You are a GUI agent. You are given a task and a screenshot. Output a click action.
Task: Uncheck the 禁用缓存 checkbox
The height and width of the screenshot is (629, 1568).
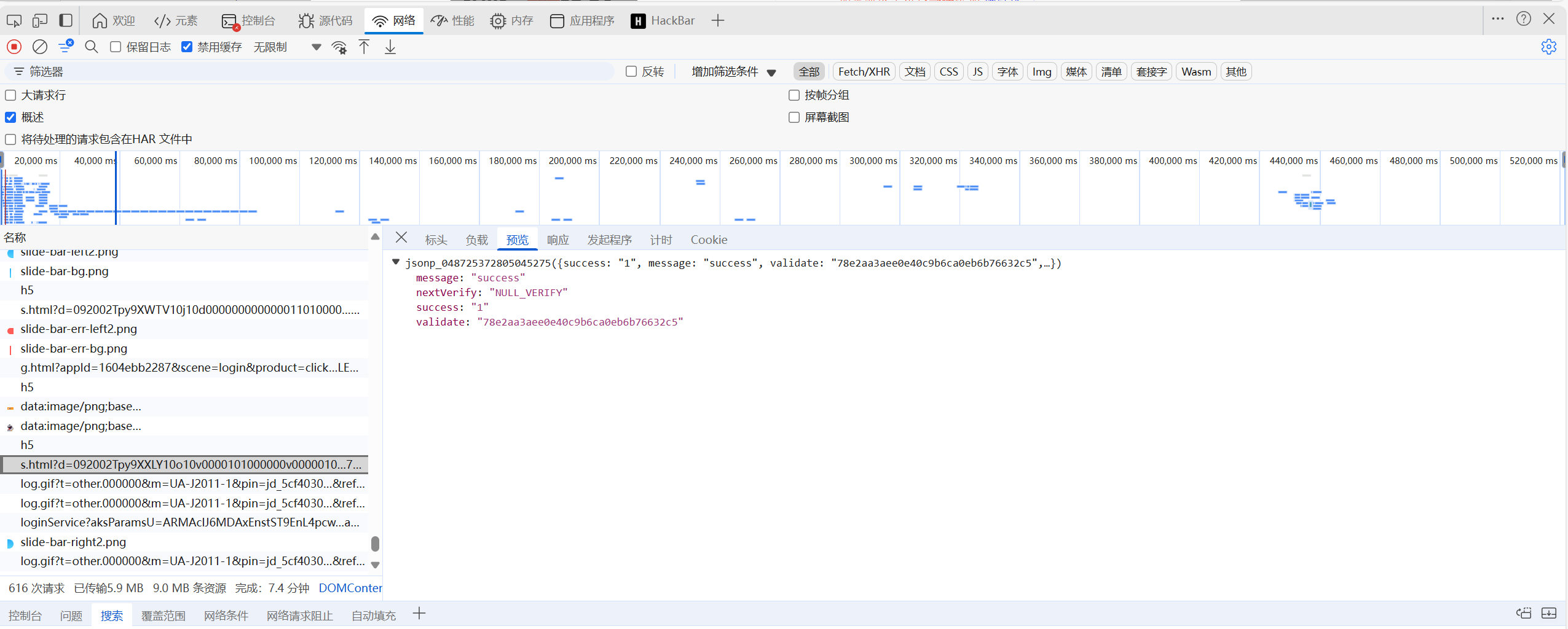tap(187, 47)
